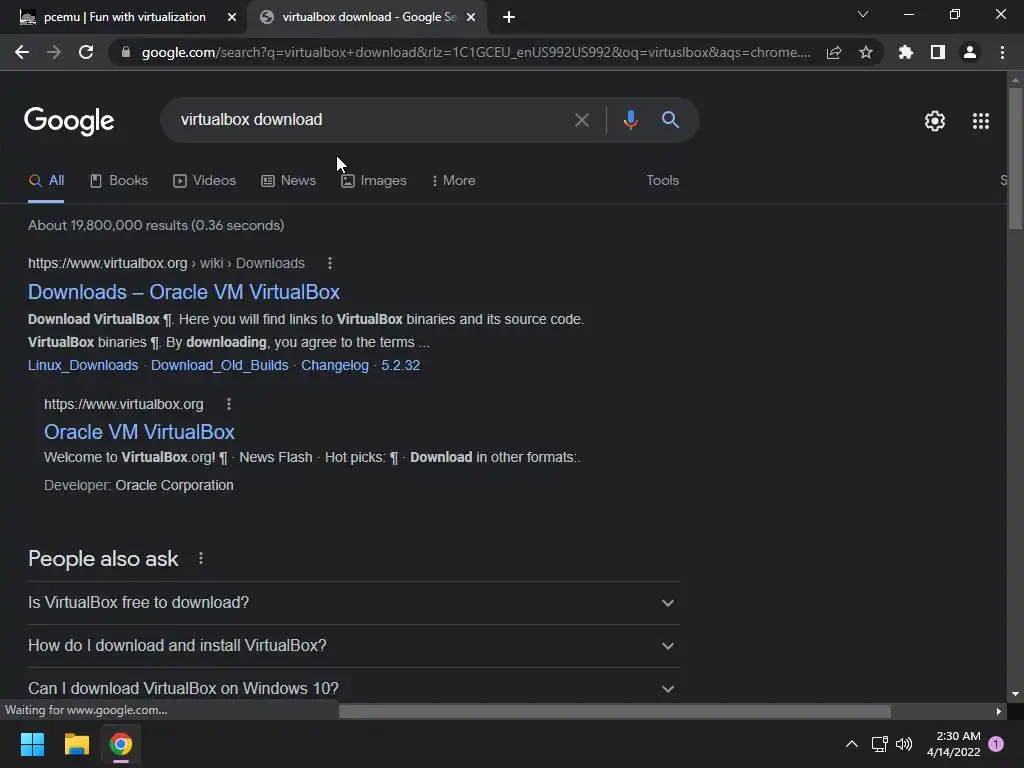Select the All search filter
Viewport: 1024px width, 768px height.
46,181
